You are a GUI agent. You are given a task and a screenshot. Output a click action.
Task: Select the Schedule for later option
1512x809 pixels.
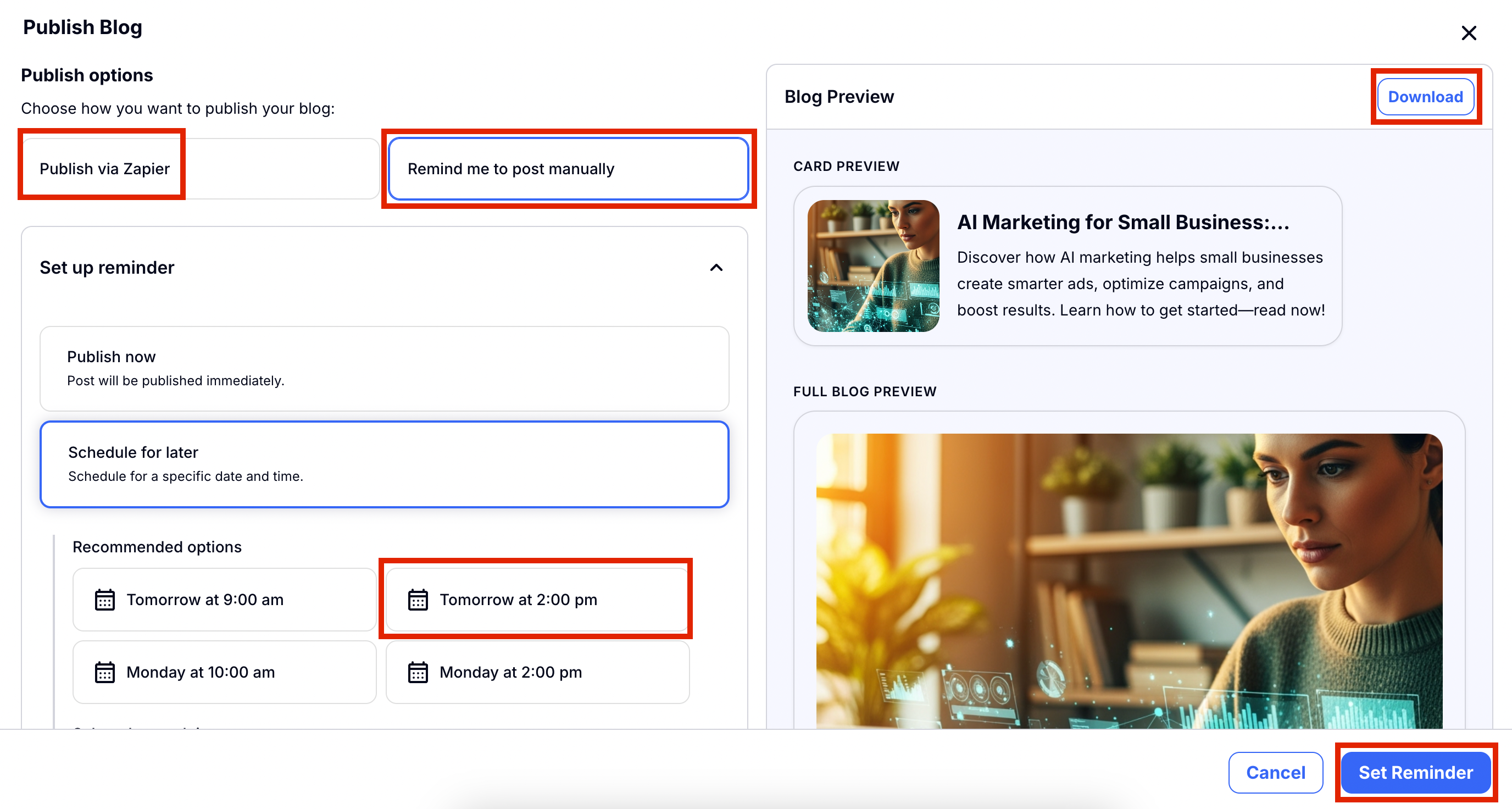coord(384,464)
